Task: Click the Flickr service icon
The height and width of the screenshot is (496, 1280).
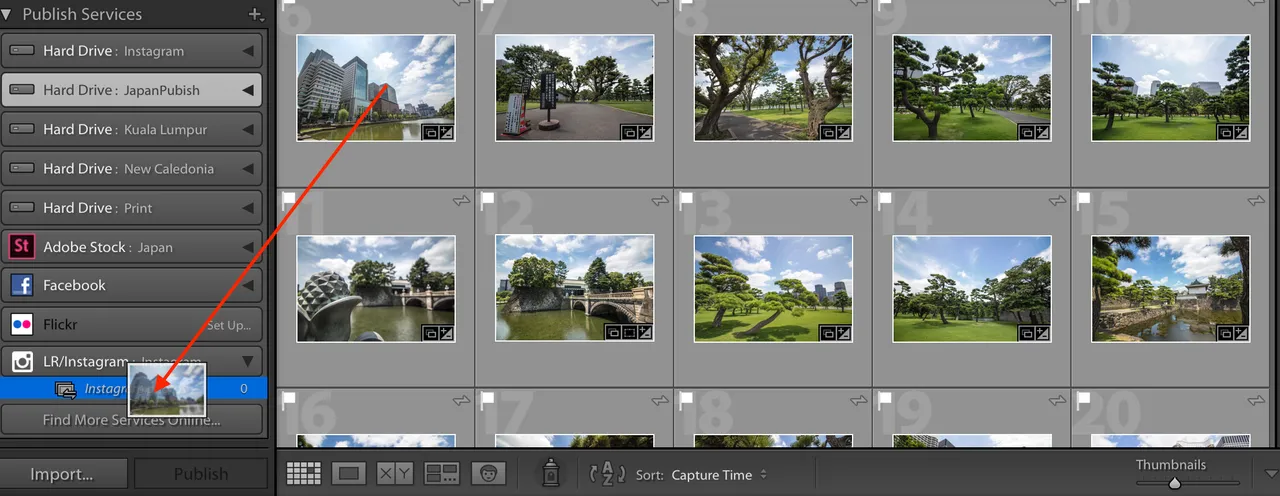Action: pos(22,325)
